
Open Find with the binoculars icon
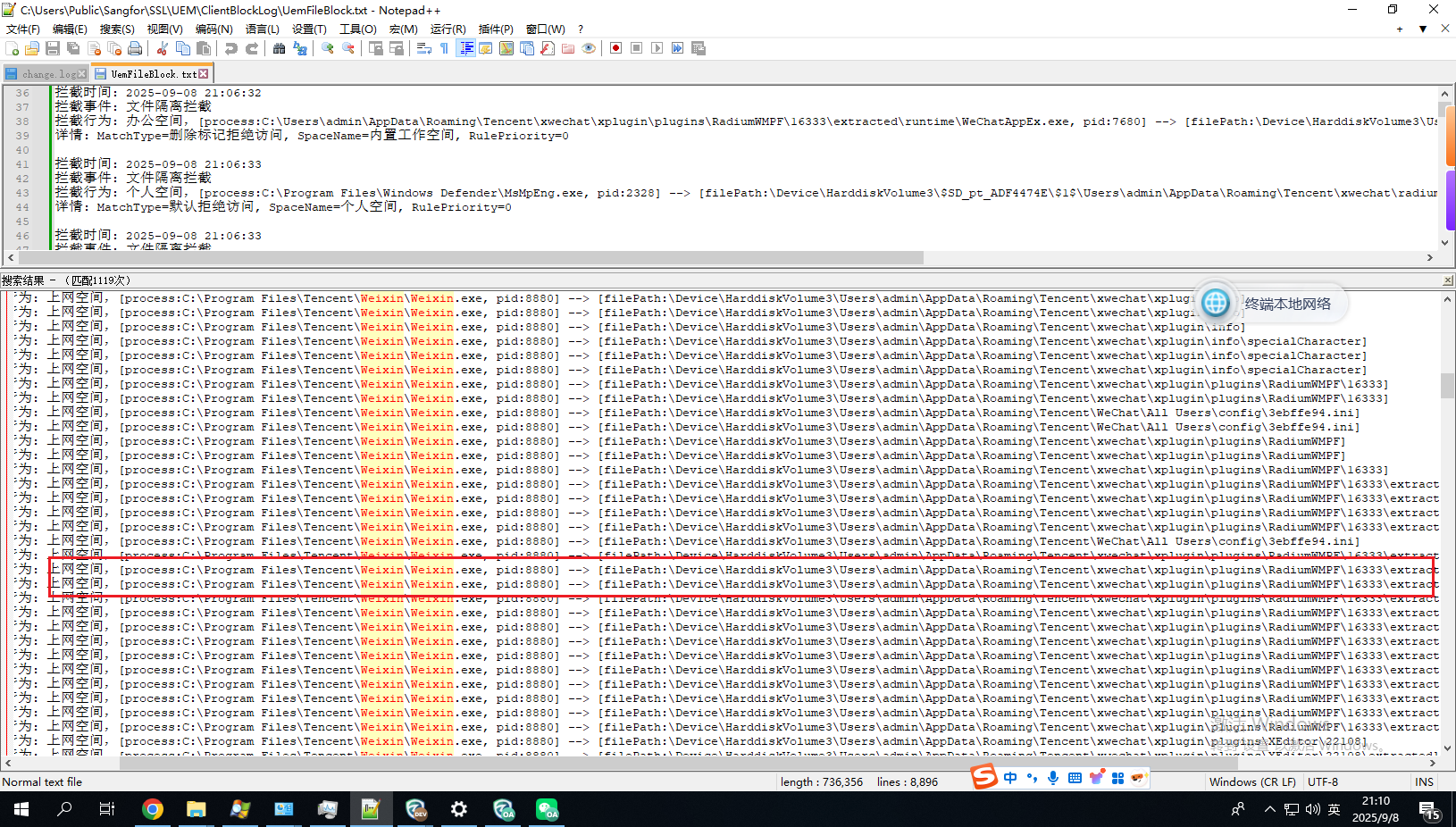(279, 48)
